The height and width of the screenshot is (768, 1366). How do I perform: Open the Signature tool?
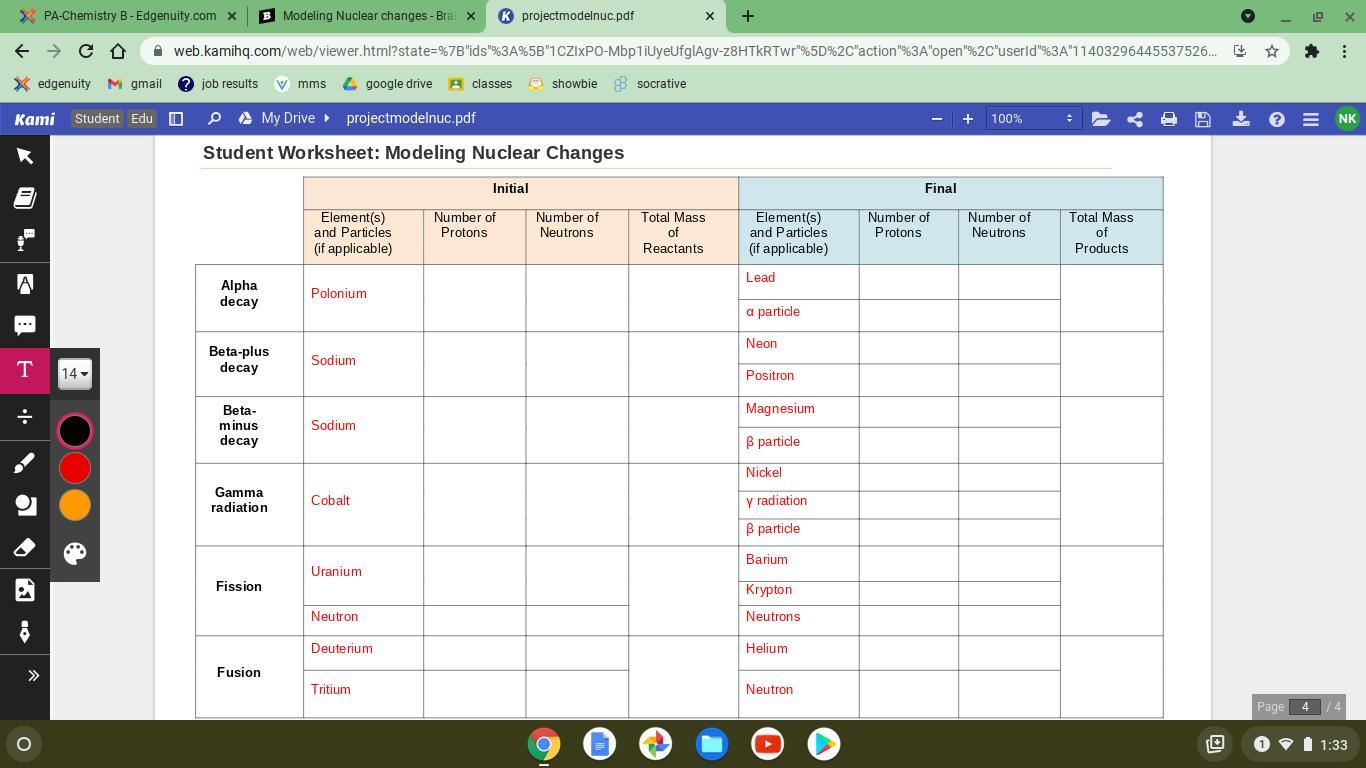(25, 632)
